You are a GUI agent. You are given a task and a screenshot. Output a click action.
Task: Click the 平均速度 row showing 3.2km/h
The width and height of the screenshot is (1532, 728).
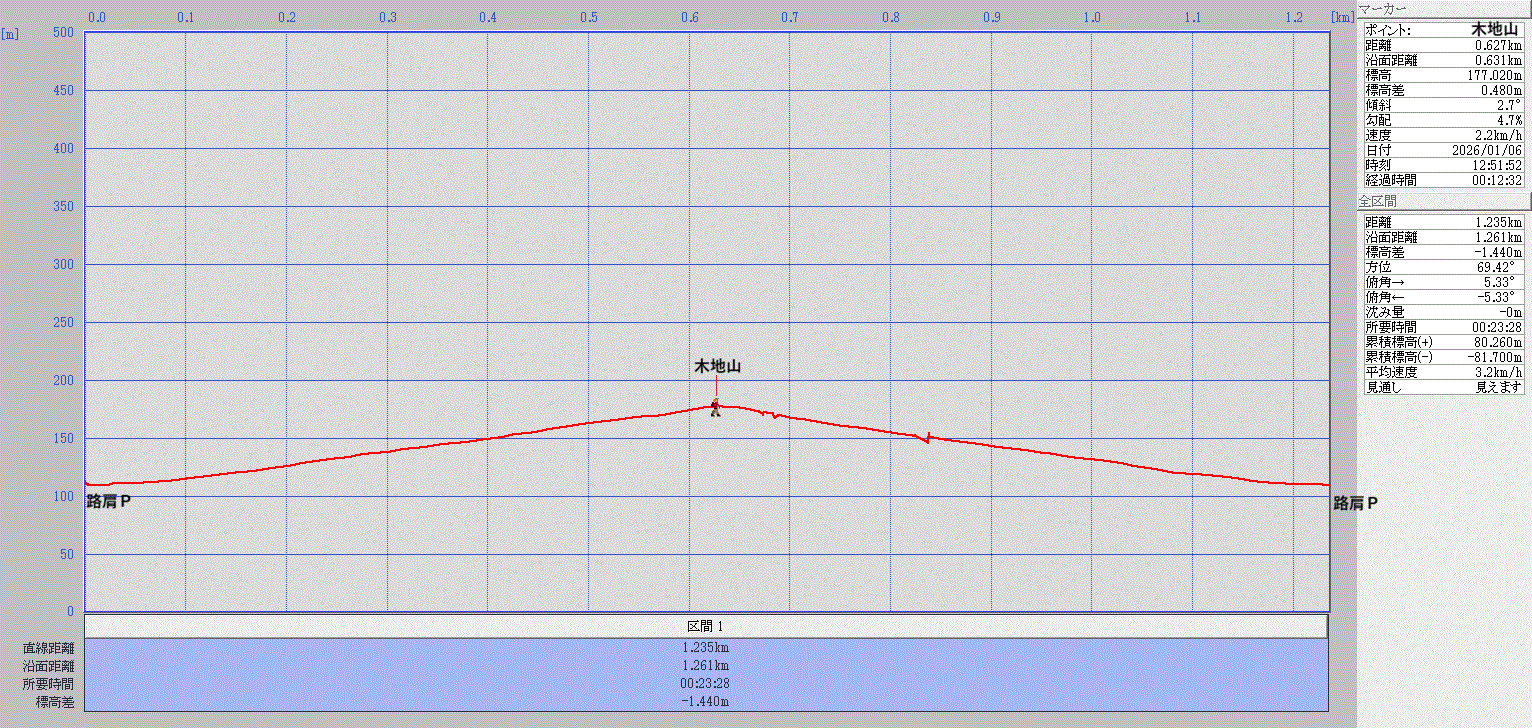click(x=1443, y=372)
